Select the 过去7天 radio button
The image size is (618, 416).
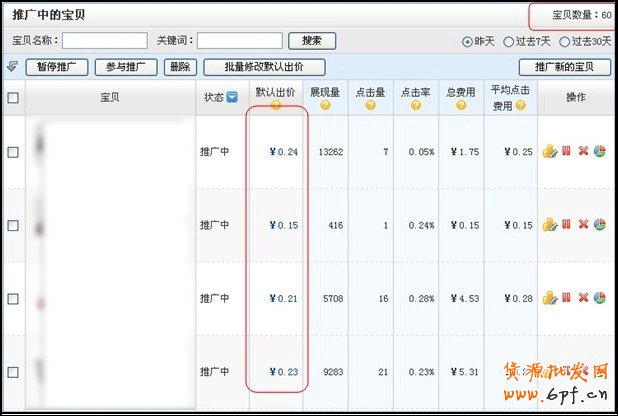tap(508, 42)
